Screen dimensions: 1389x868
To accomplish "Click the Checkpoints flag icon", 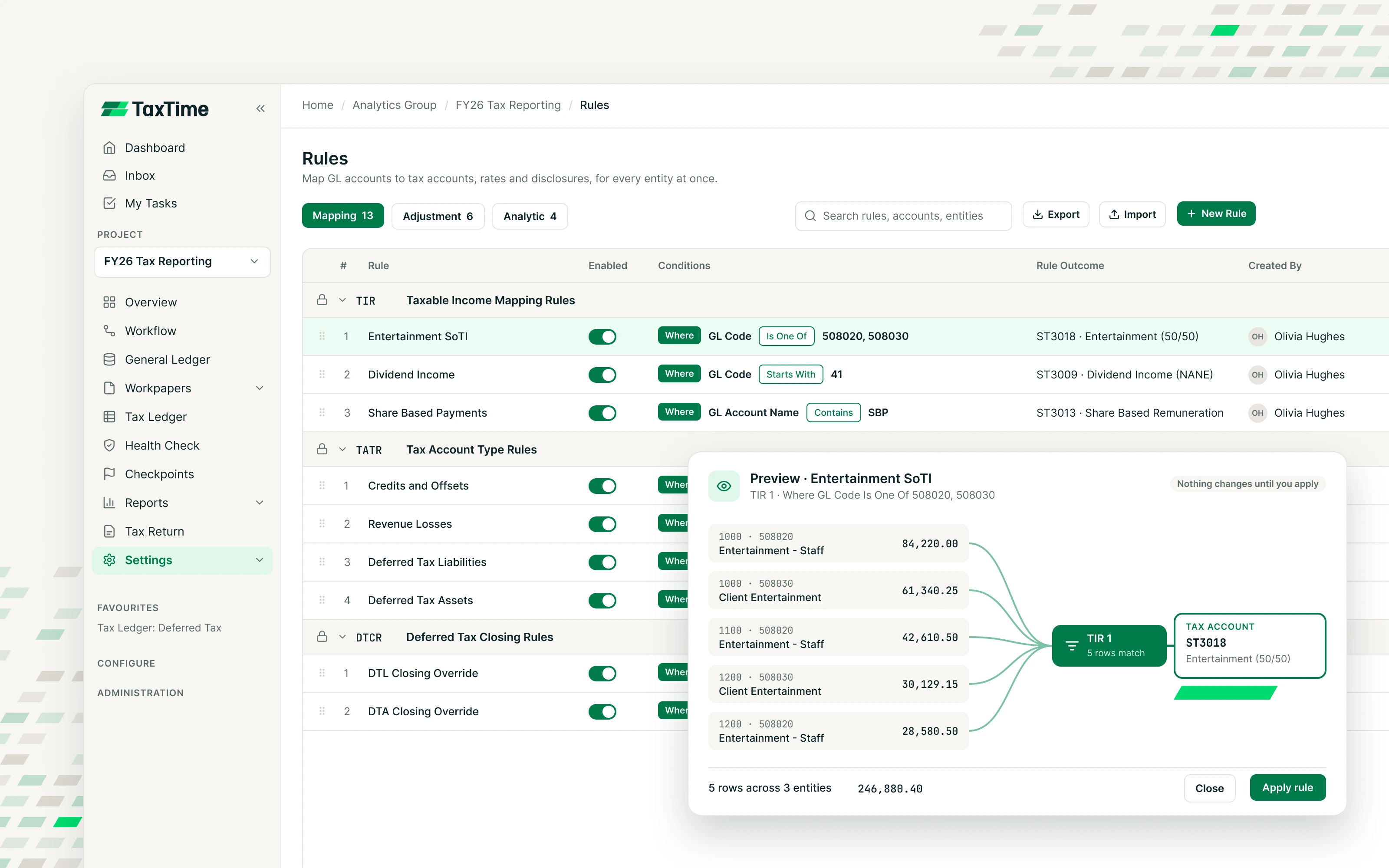I will 109,474.
